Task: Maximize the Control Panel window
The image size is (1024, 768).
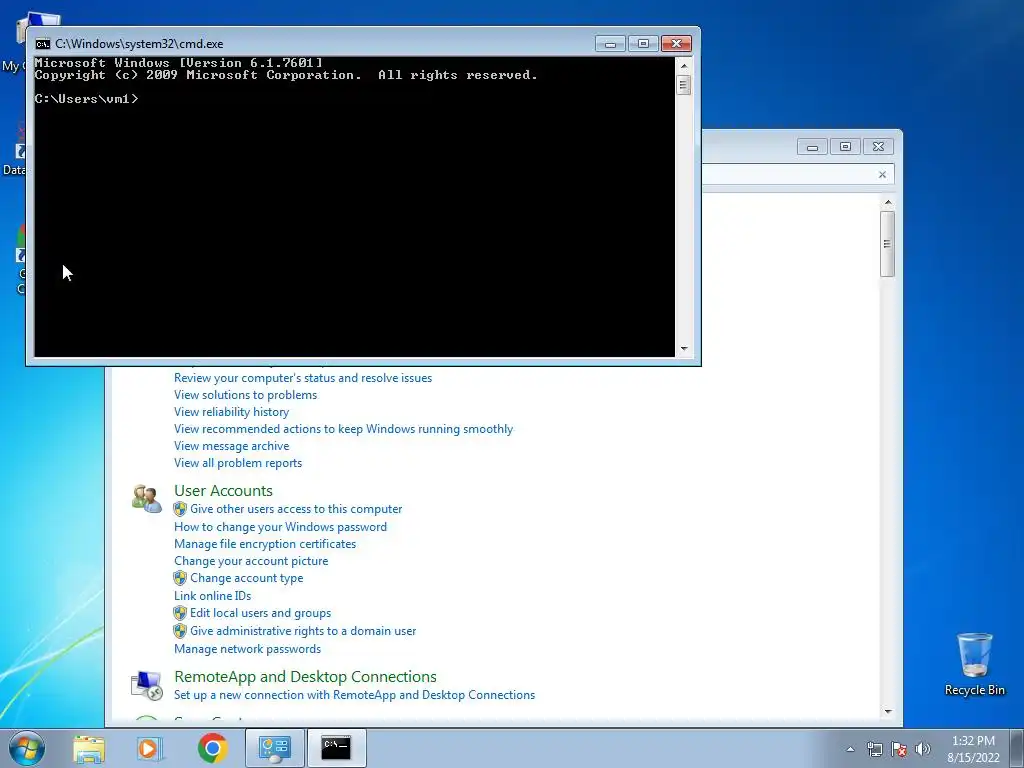Action: tap(845, 147)
